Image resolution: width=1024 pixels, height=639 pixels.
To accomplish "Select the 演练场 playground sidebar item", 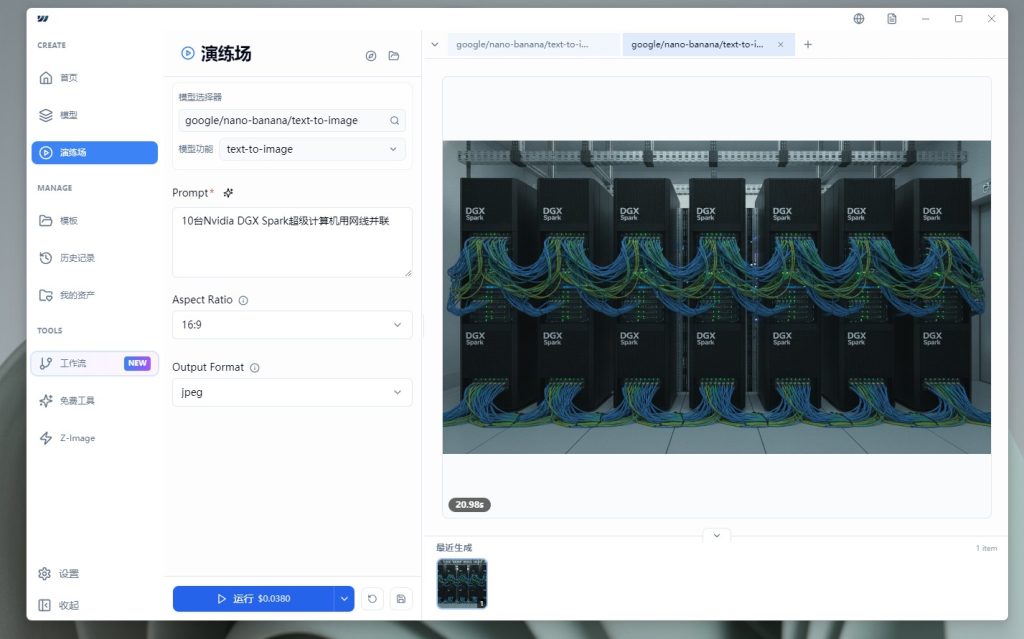I will coord(94,152).
